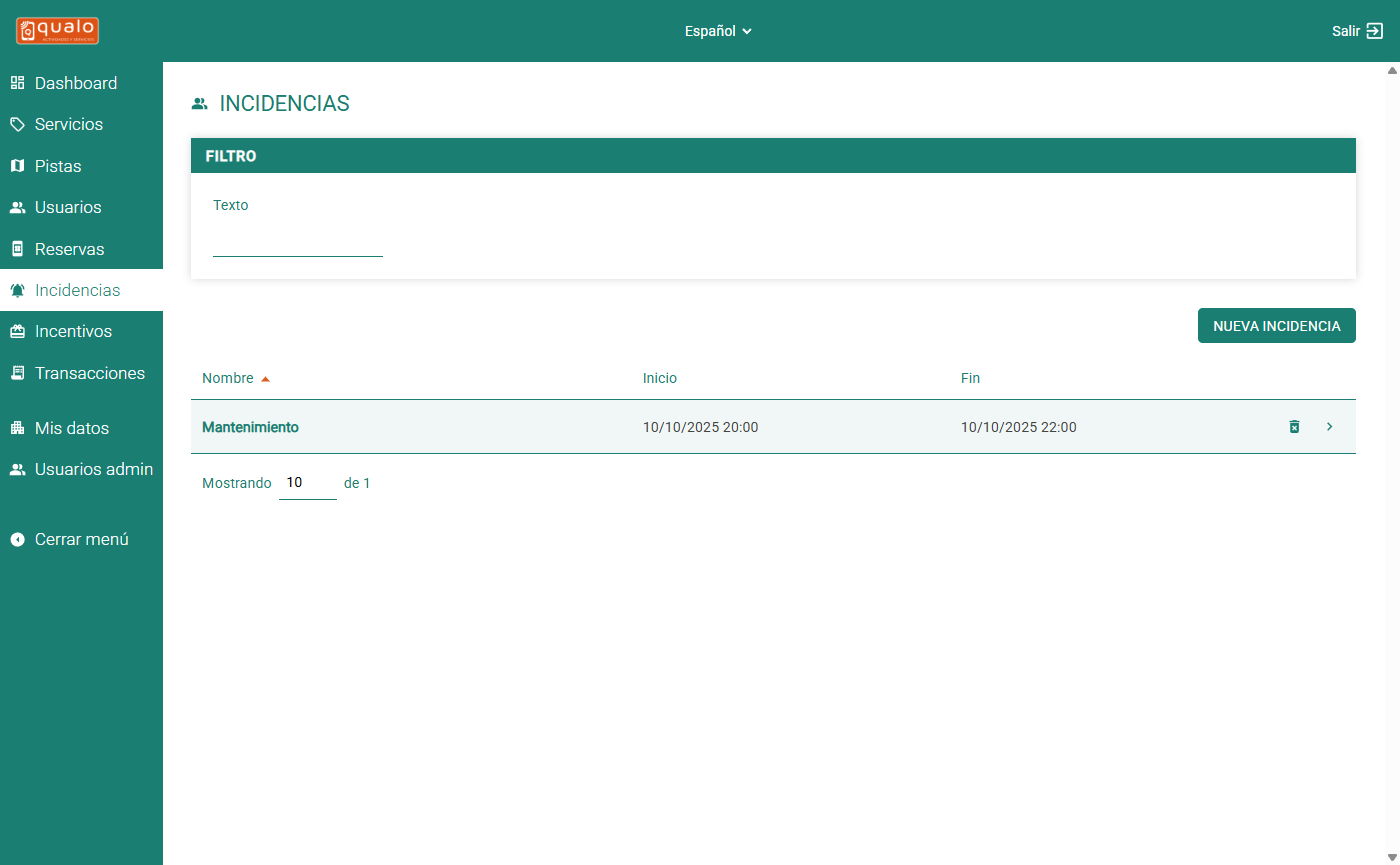This screenshot has height=865, width=1400.
Task: Click the Dashboard grid icon in sidebar
Action: pyautogui.click(x=17, y=83)
